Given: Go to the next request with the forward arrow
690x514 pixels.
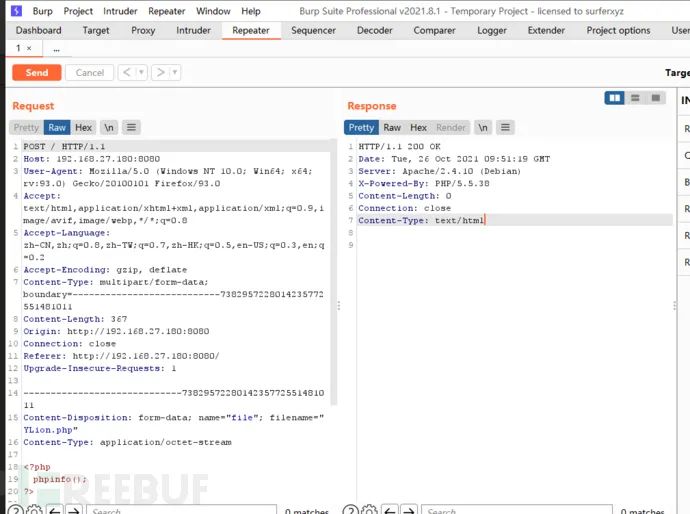Looking at the screenshot, I should point(160,72).
